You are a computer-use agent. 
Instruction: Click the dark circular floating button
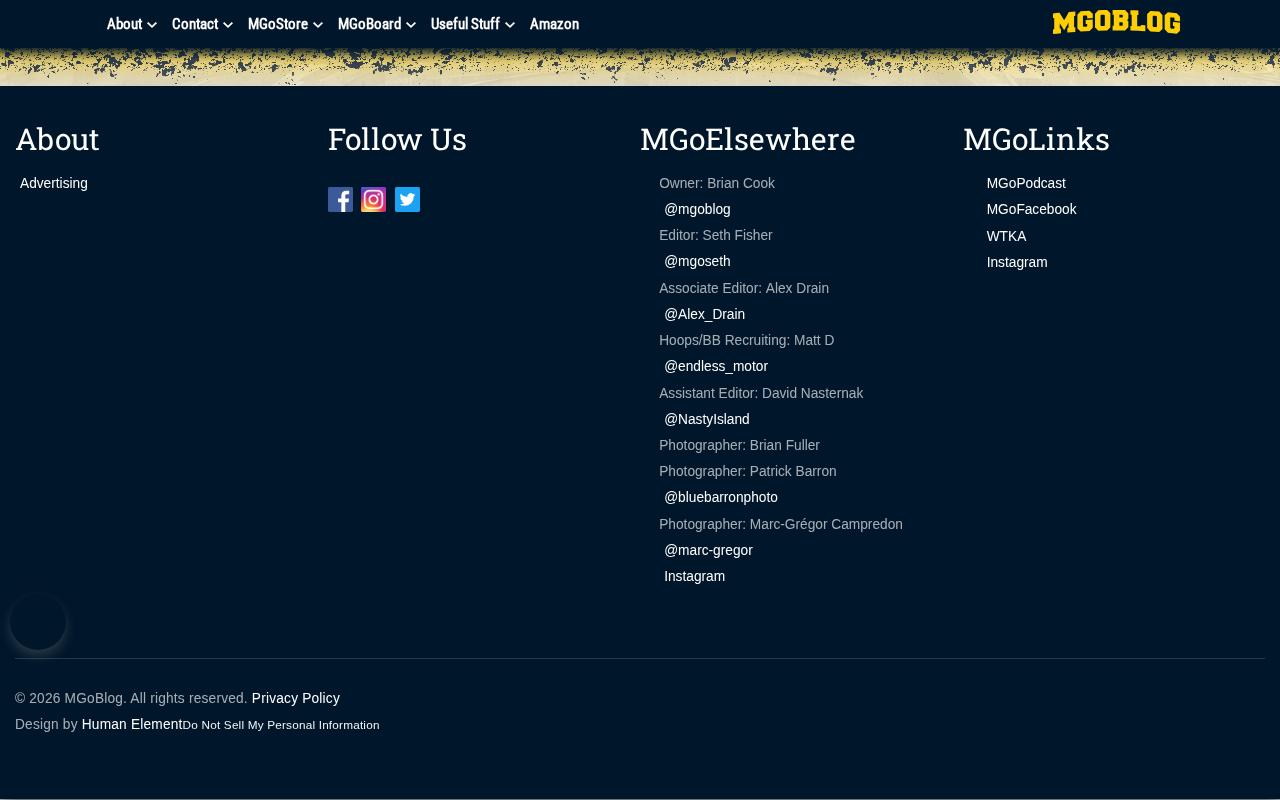(38, 621)
